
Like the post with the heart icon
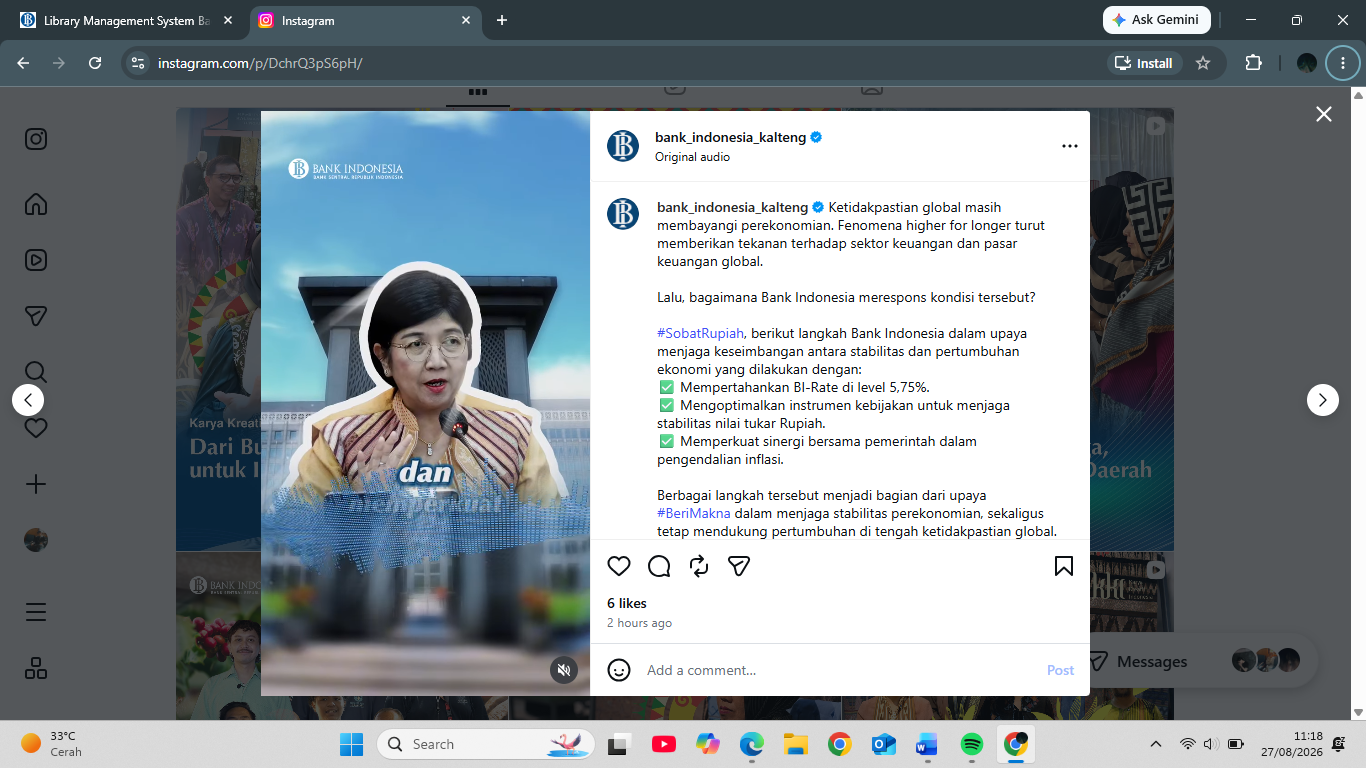[x=619, y=566]
